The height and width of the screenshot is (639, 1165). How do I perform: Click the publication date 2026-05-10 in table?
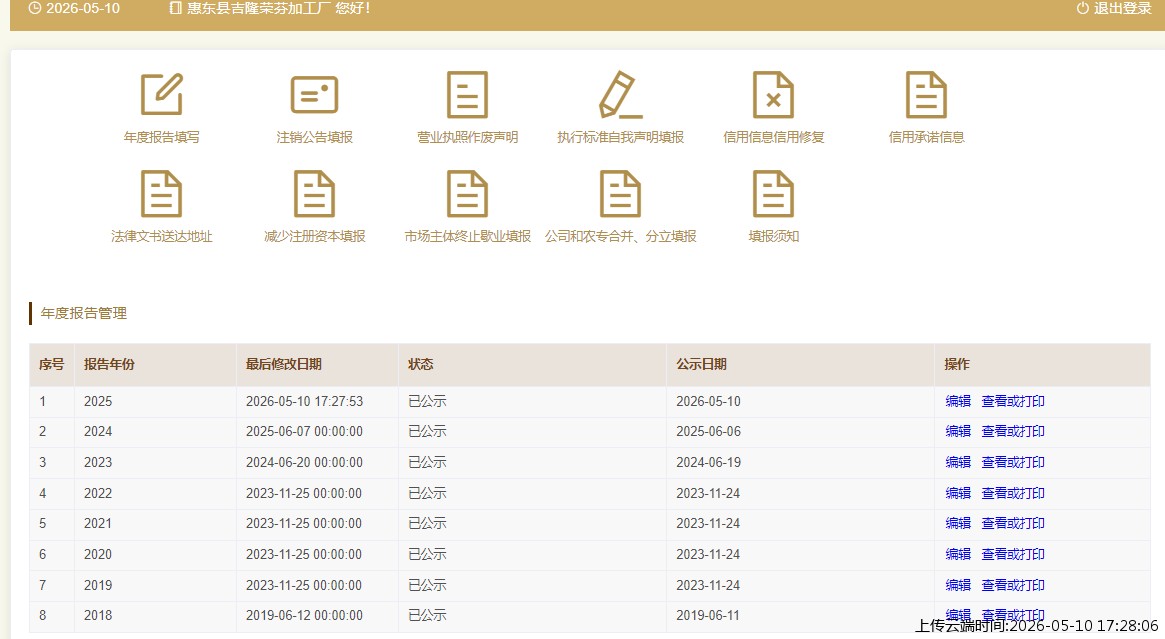[x=708, y=401]
